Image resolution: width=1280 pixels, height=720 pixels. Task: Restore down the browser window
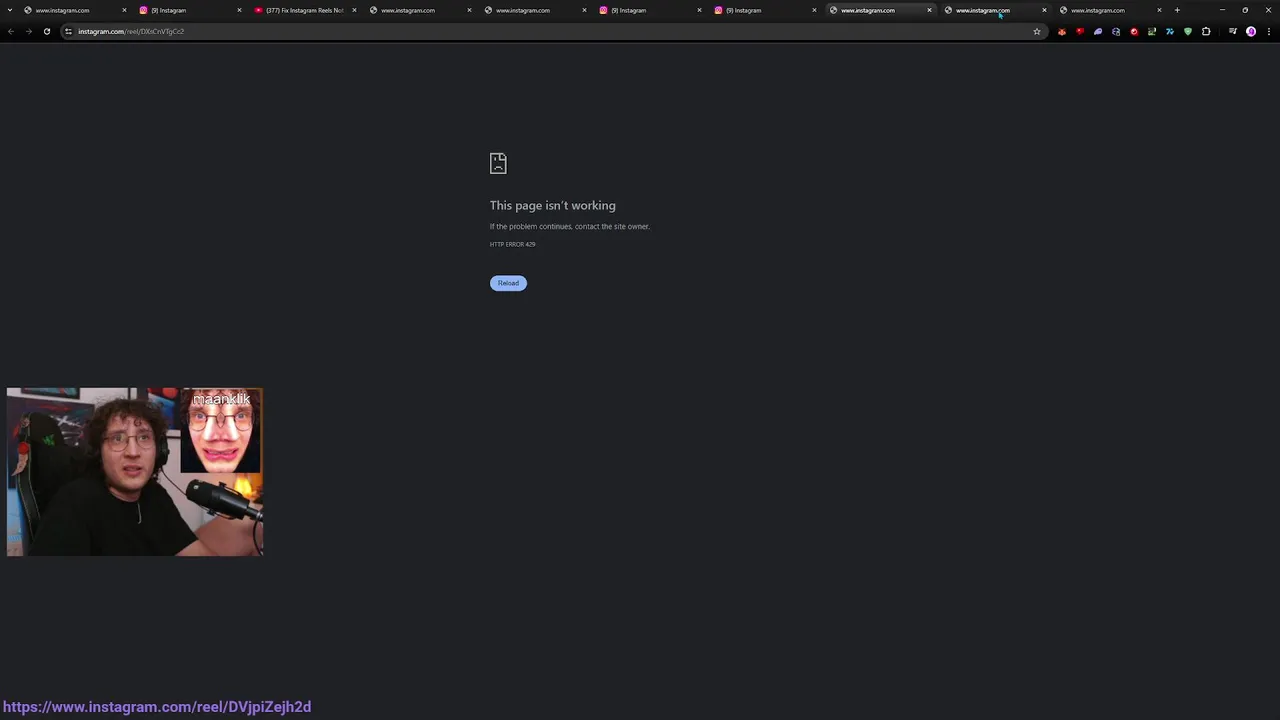point(1245,10)
